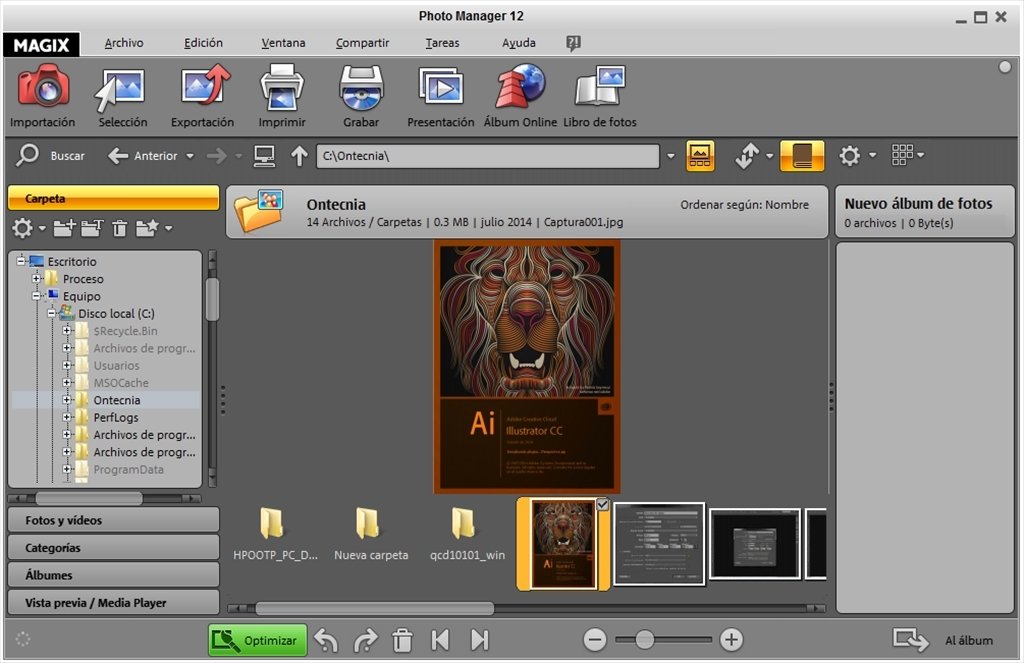1024x663 pixels.
Task: Open the path address dropdown arrow
Action: pos(671,156)
